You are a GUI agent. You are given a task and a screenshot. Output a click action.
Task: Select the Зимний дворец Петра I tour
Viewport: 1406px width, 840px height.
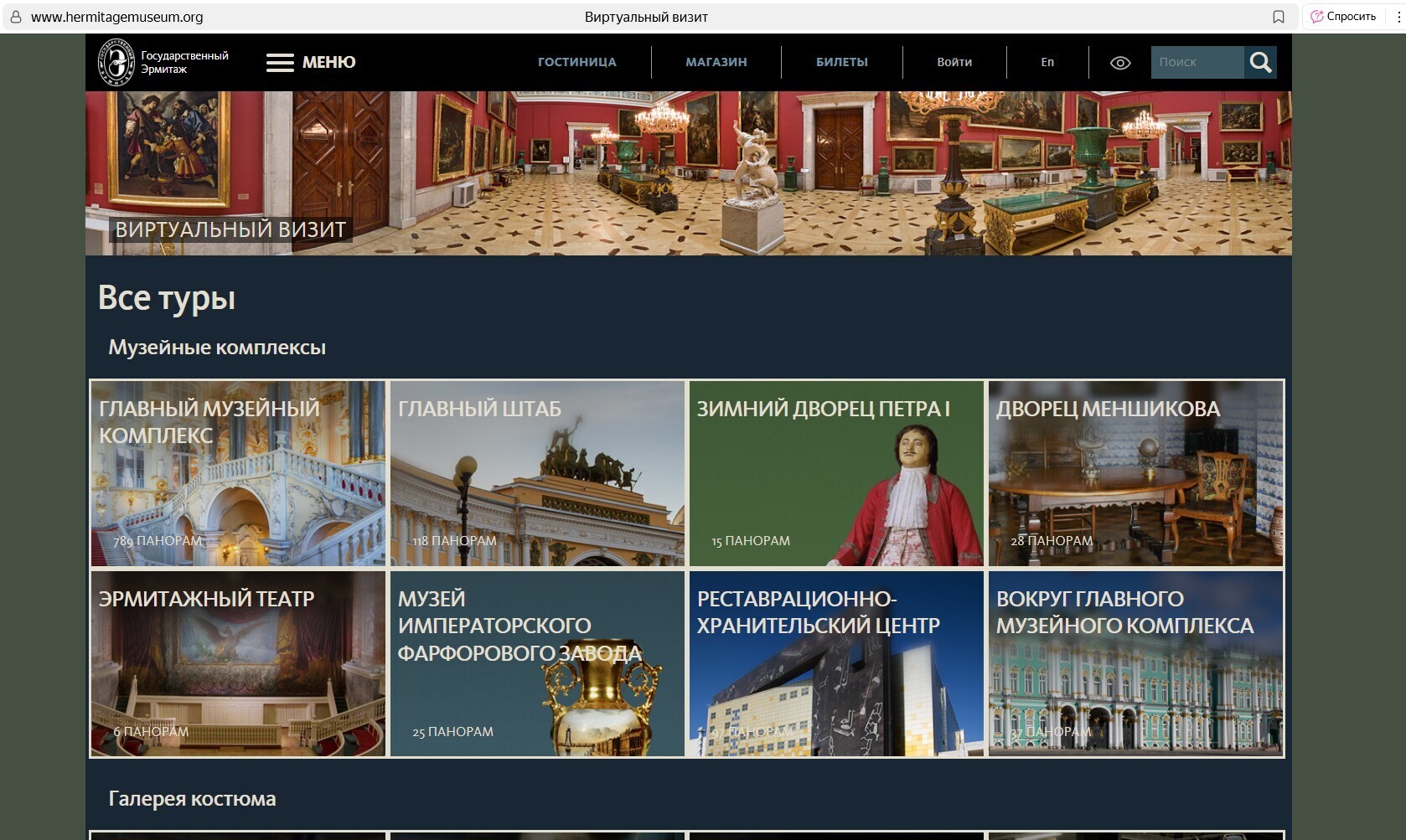pos(836,474)
